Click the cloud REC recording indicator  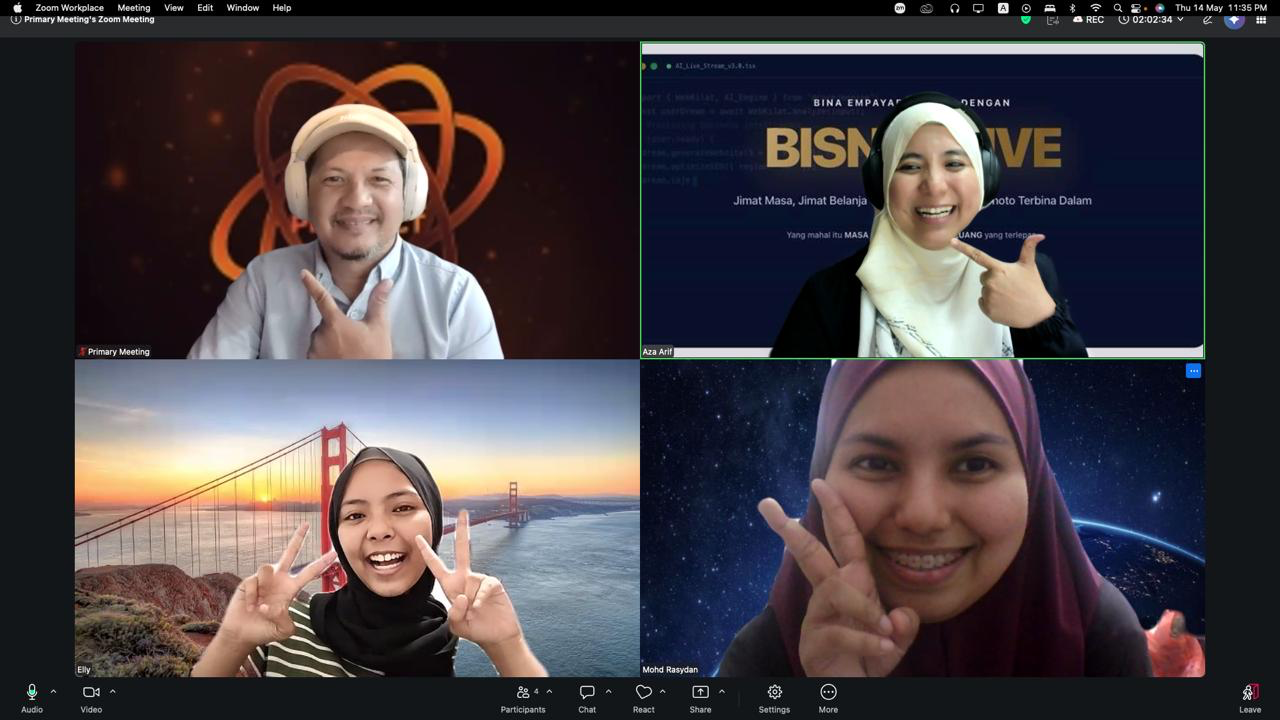[x=1089, y=19]
